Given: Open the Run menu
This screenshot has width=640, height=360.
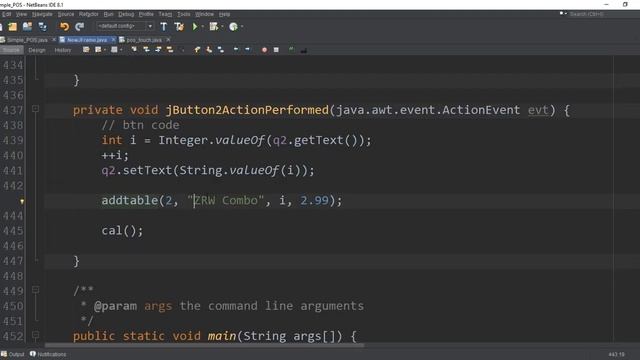Looking at the screenshot, I should coord(108,14).
